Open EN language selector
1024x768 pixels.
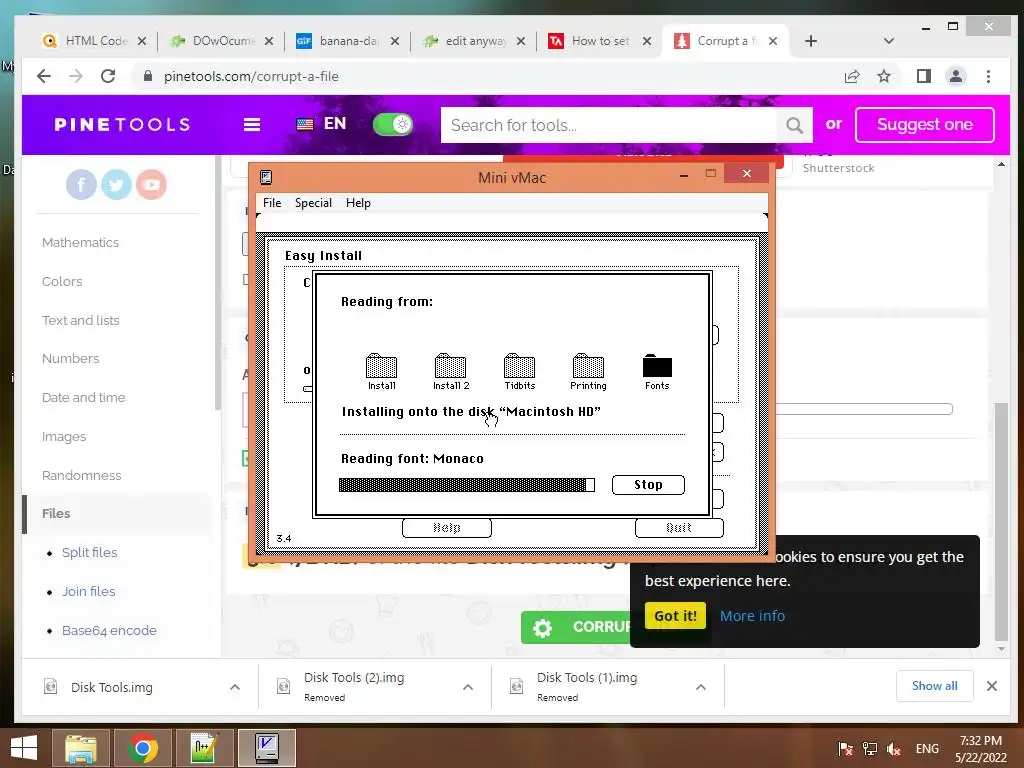tap(321, 124)
